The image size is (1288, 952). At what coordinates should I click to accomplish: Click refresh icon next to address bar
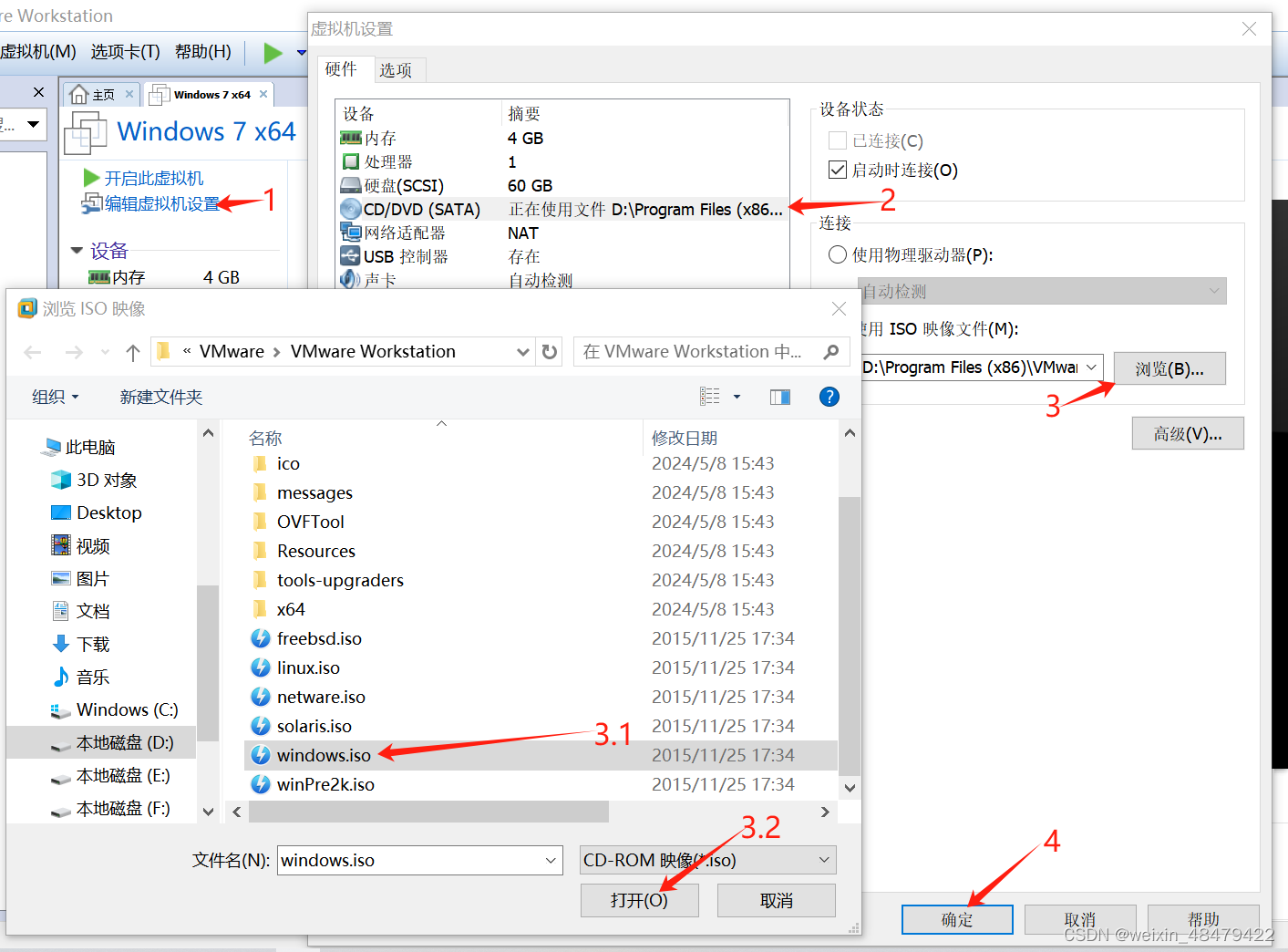coord(550,352)
